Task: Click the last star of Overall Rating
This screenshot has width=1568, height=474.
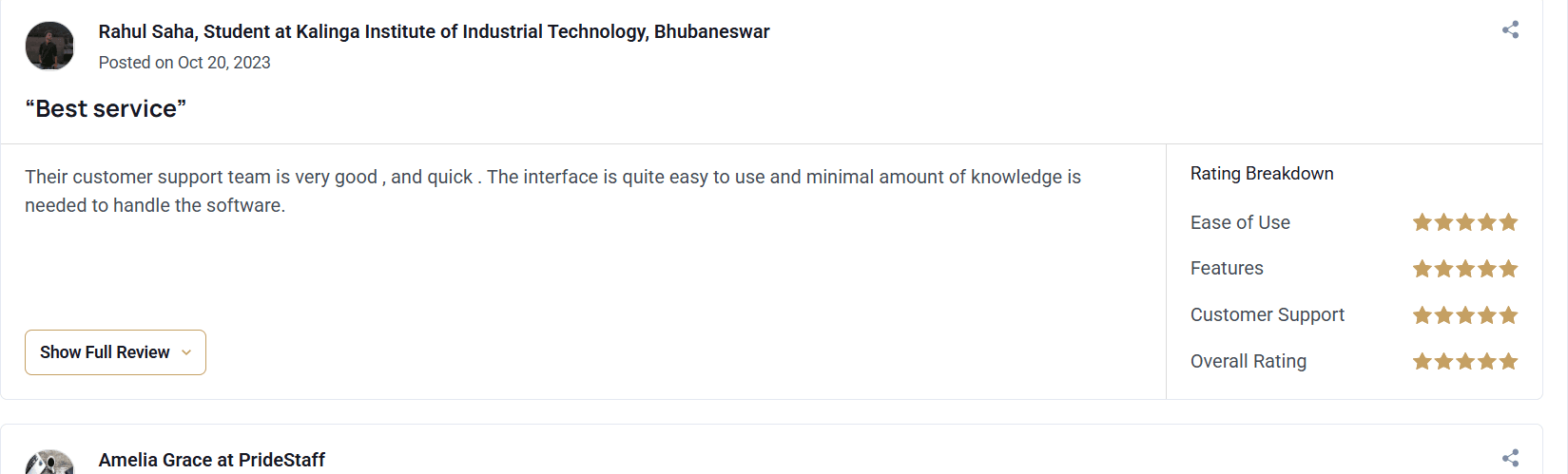Action: coord(1508,362)
